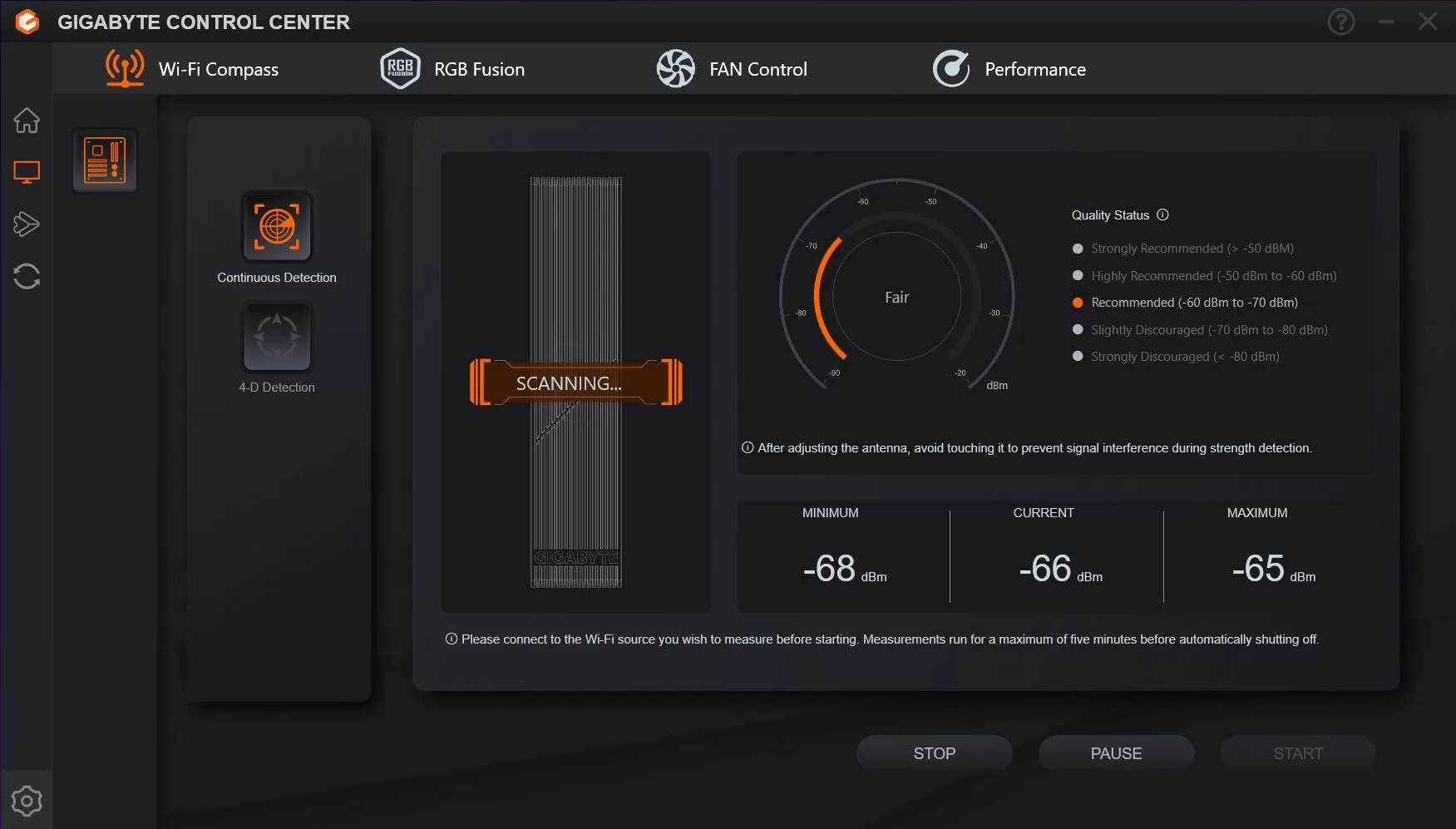Pause the Wi-Fi signal scan

pos(1116,753)
